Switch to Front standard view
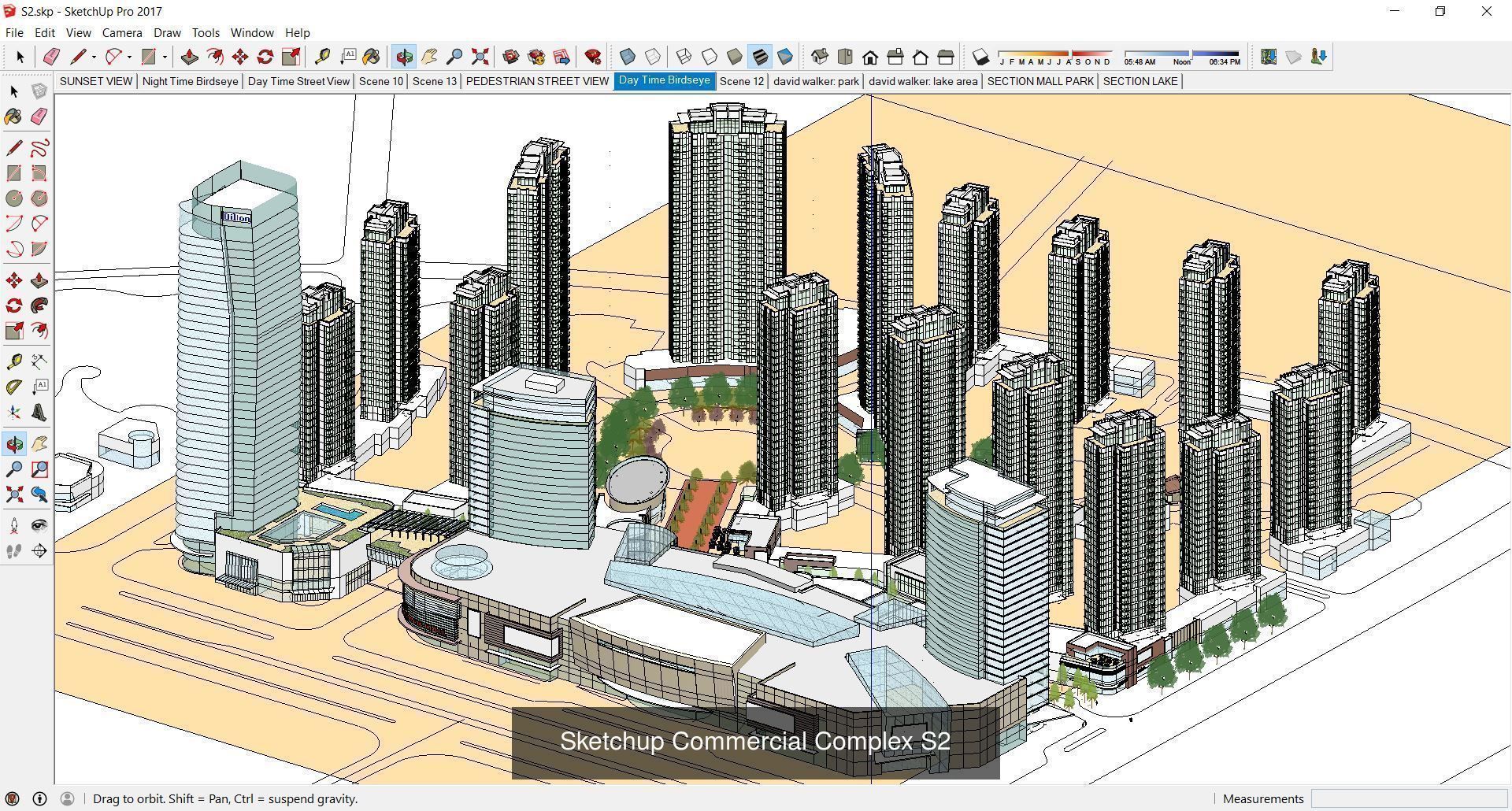This screenshot has width=1512, height=811. [870, 57]
